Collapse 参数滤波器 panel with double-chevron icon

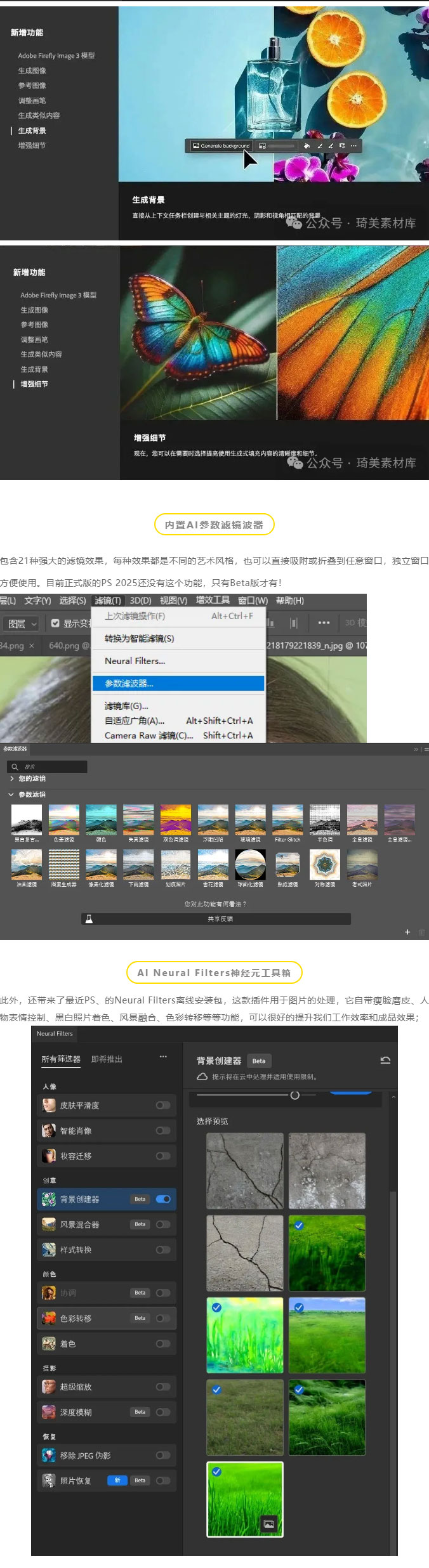pyautogui.click(x=416, y=749)
